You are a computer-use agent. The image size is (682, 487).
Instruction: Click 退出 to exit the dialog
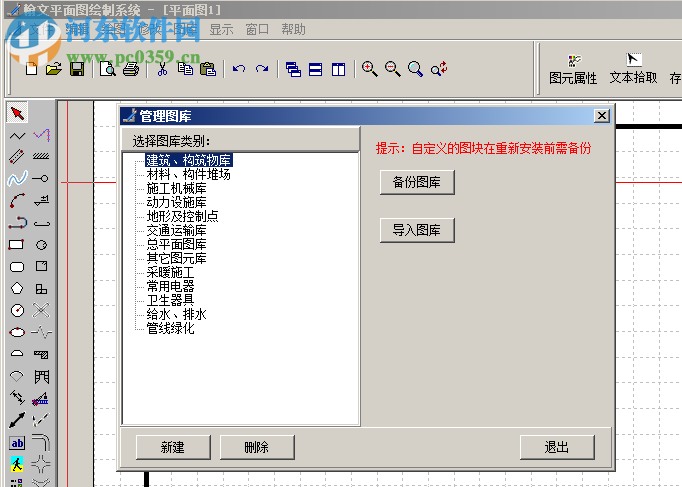point(557,447)
